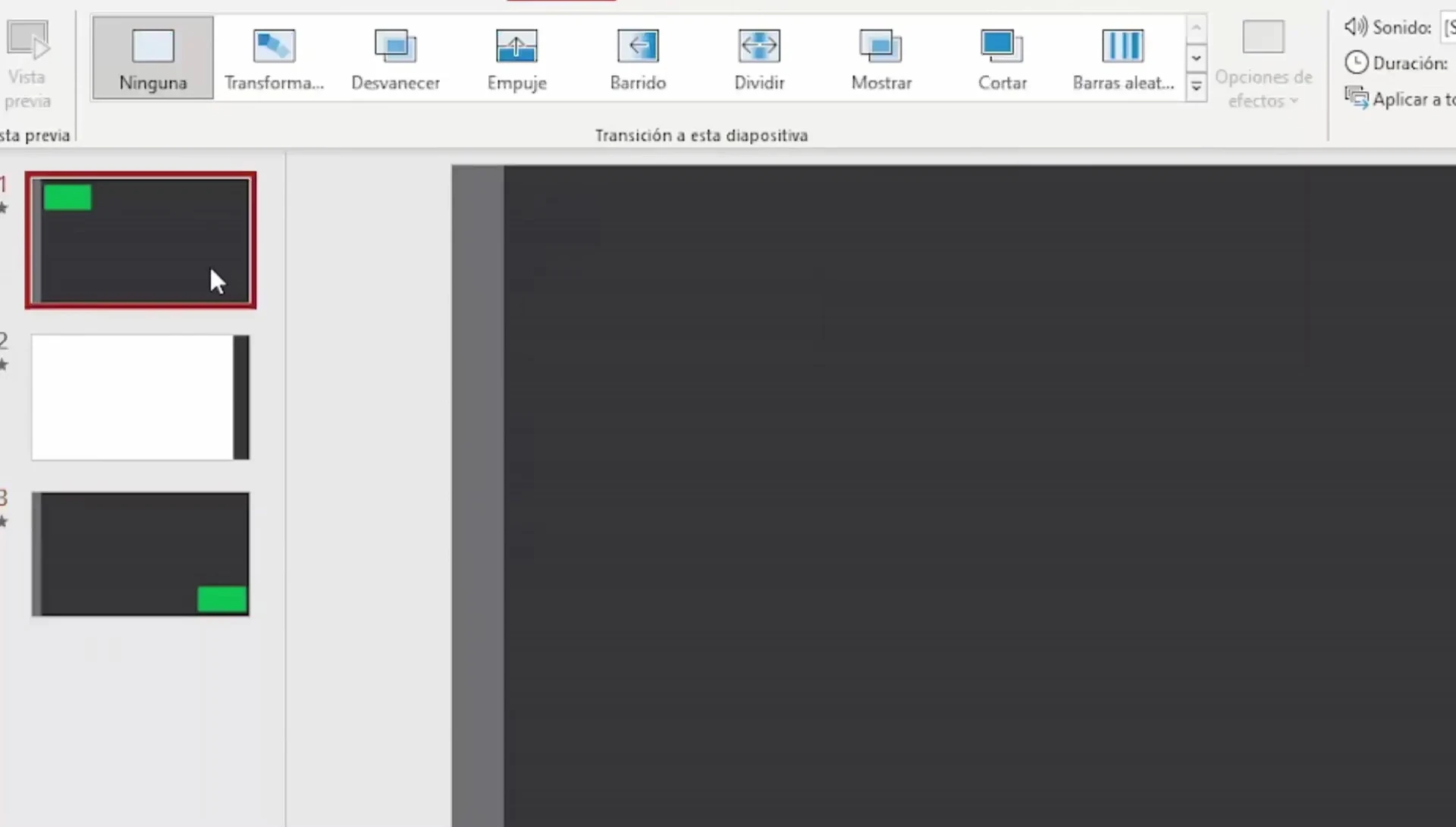The image size is (1456, 827).
Task: Select slide 1 thumbnail
Action: point(140,240)
